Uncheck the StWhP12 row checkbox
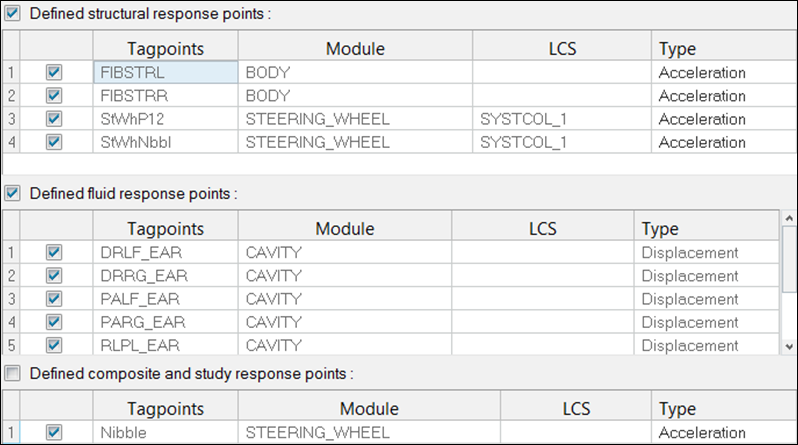The width and height of the screenshot is (798, 445). pos(55,119)
